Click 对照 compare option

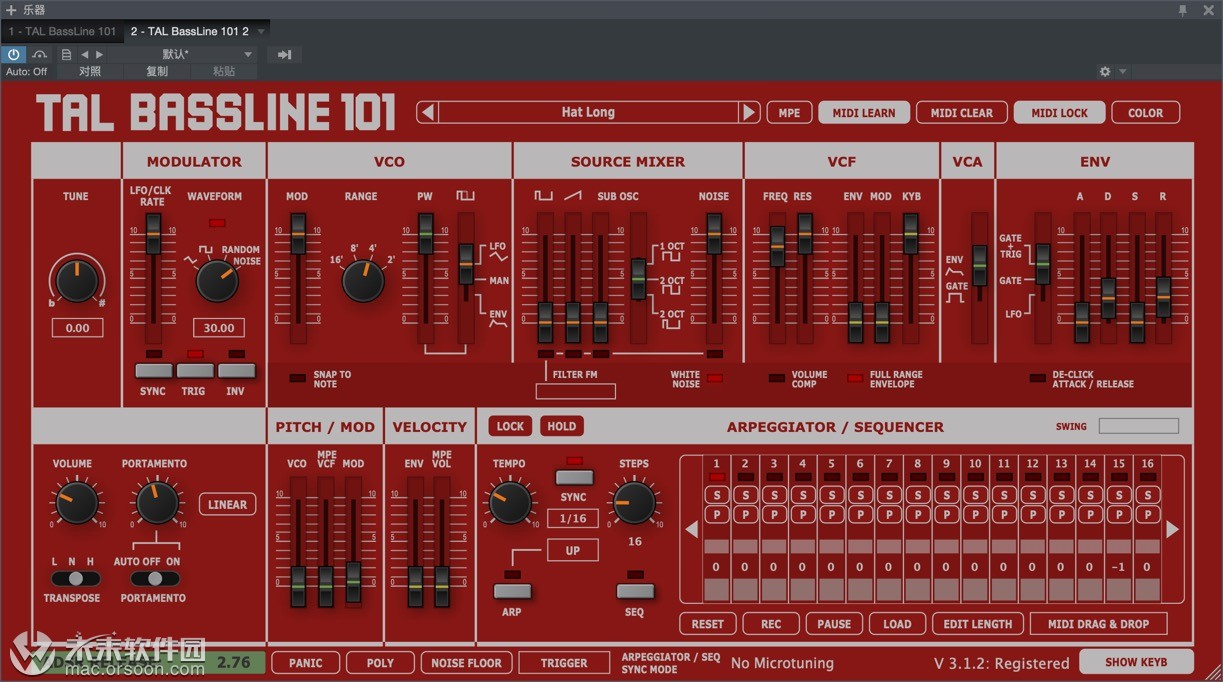[90, 71]
